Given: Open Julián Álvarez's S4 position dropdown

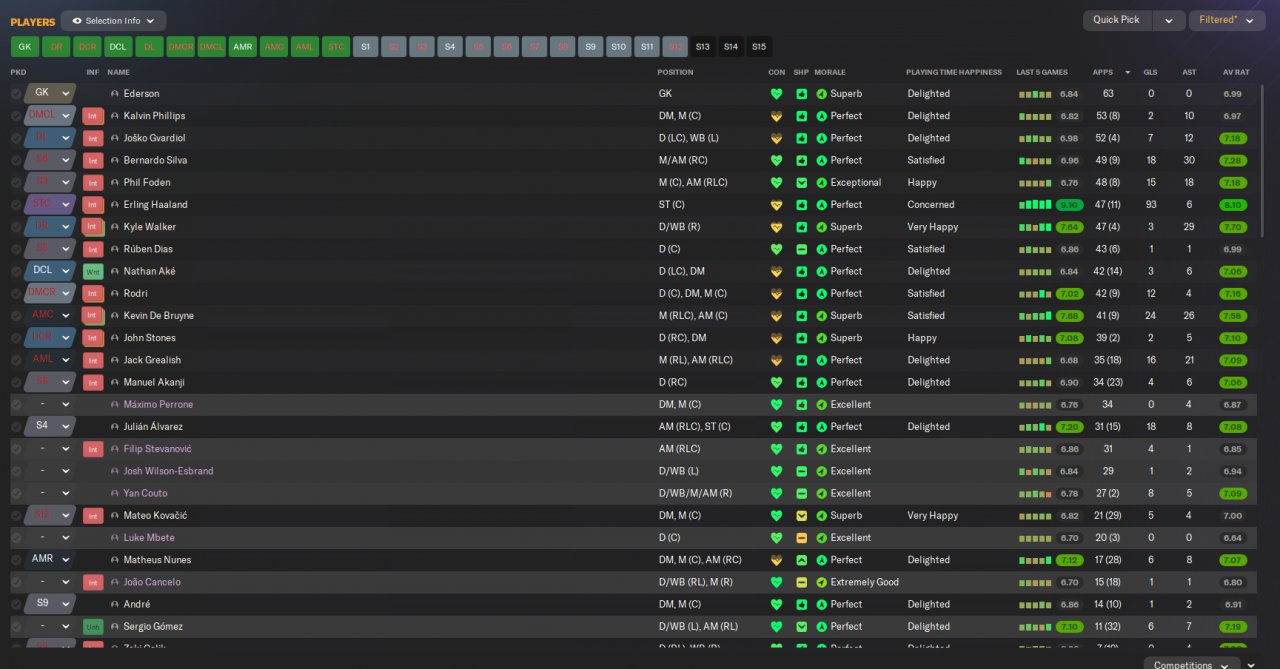Looking at the screenshot, I should coord(51,426).
